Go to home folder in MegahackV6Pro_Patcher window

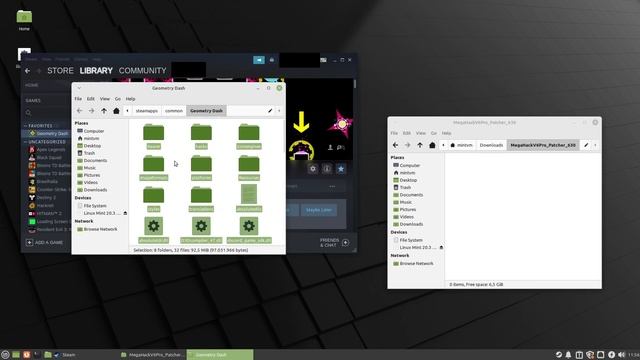[432, 145]
